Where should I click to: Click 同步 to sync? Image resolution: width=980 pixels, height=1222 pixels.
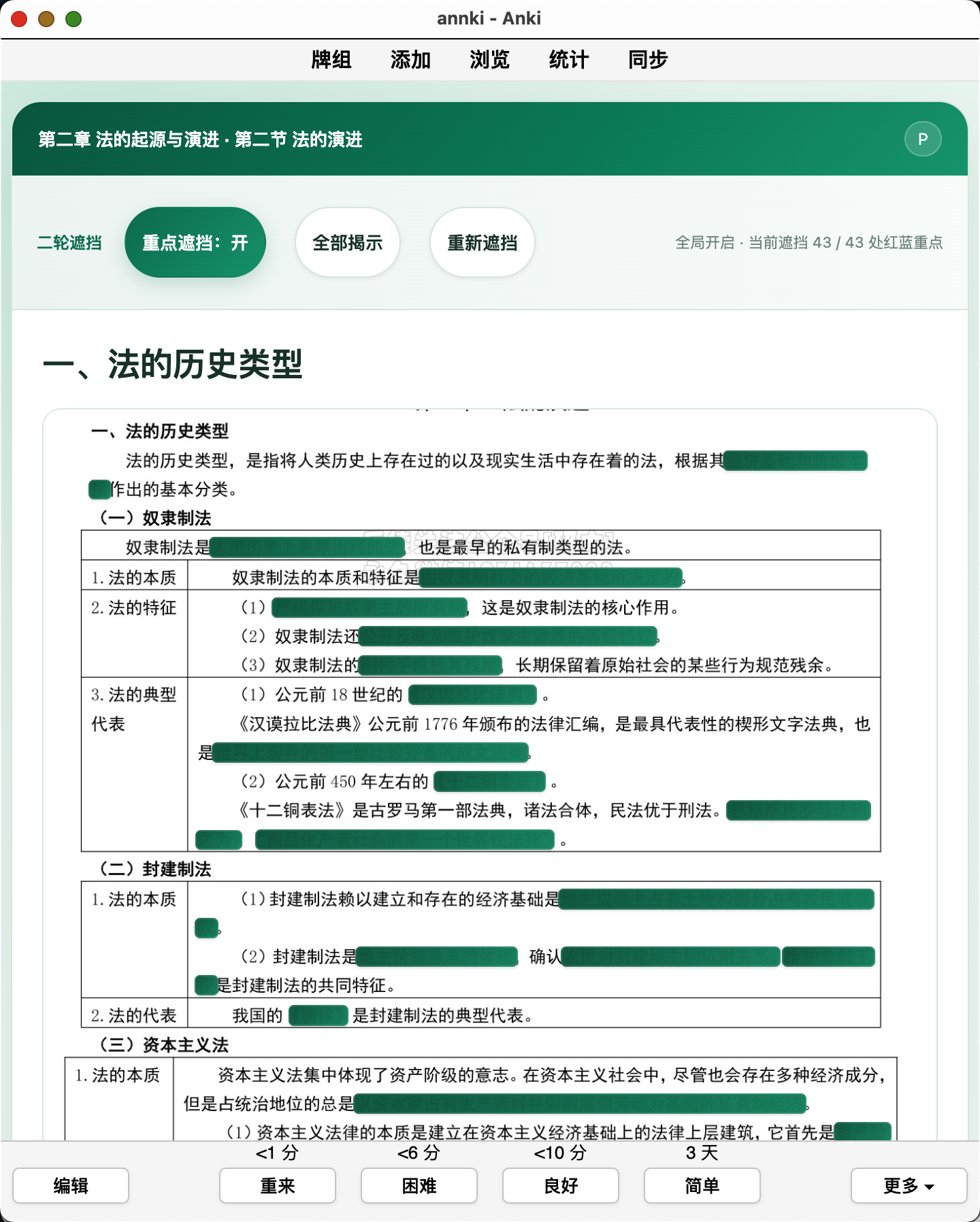[648, 60]
